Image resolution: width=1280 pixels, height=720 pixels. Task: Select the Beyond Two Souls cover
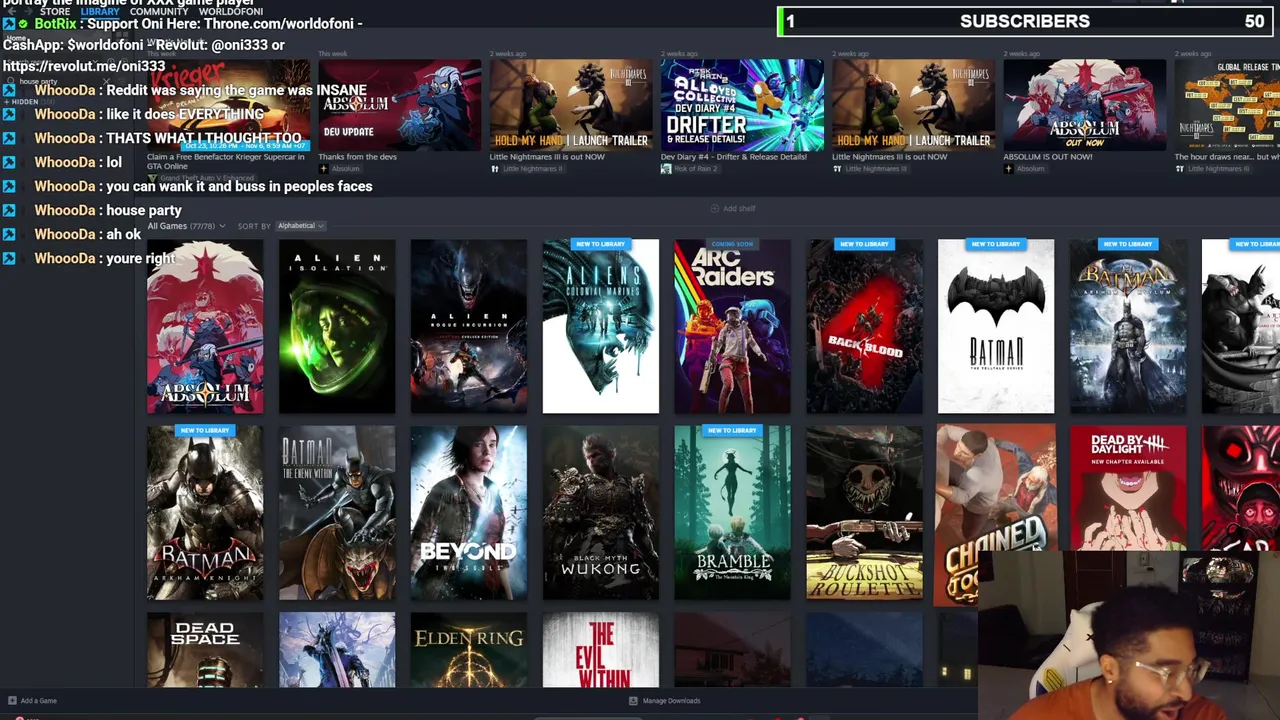click(x=469, y=513)
